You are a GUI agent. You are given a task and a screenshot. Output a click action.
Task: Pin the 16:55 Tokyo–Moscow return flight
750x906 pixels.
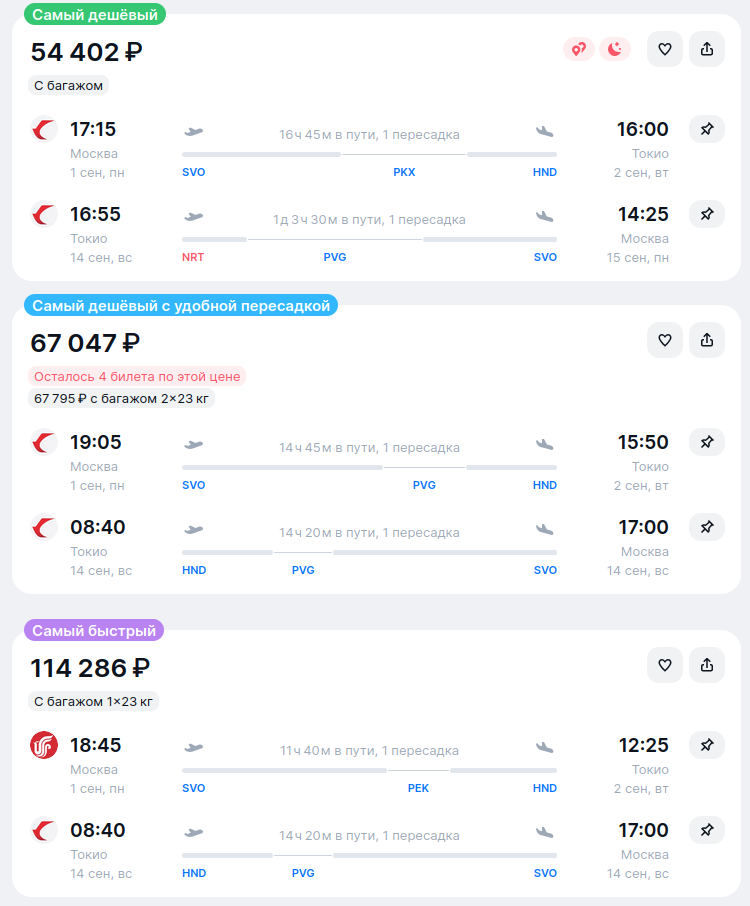707,214
